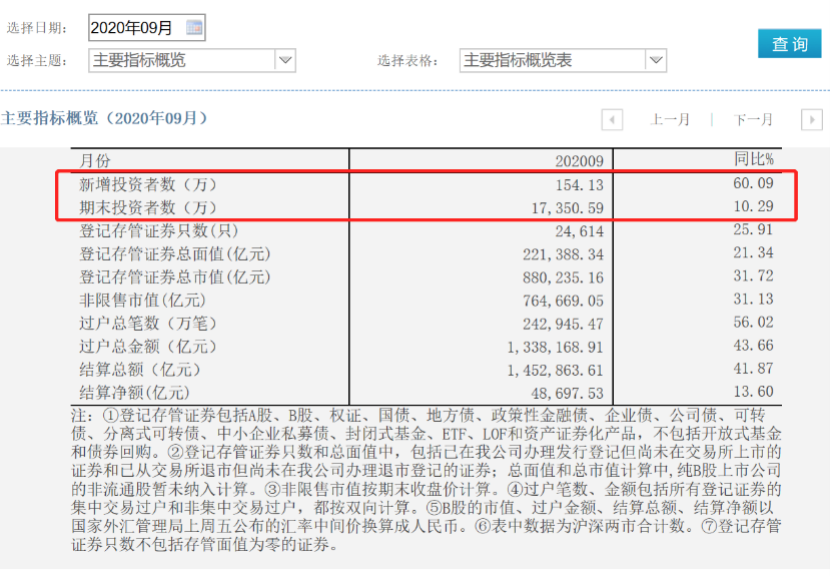Select the 主要指标概览 theme combo box text

point(139,60)
